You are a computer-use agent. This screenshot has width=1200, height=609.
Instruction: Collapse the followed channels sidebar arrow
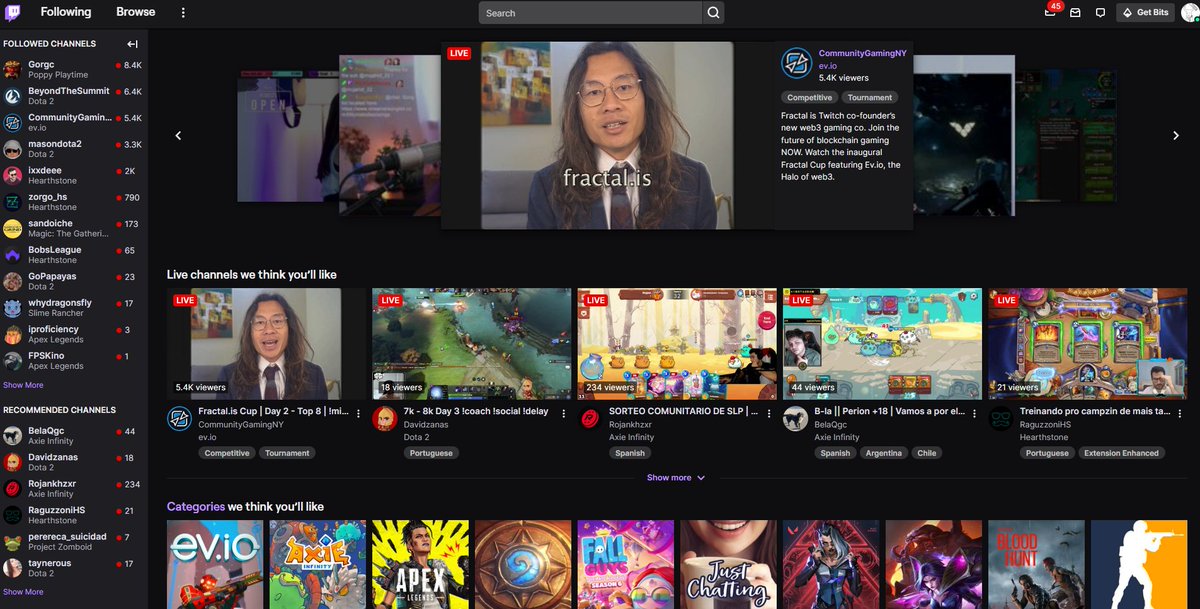pos(132,44)
